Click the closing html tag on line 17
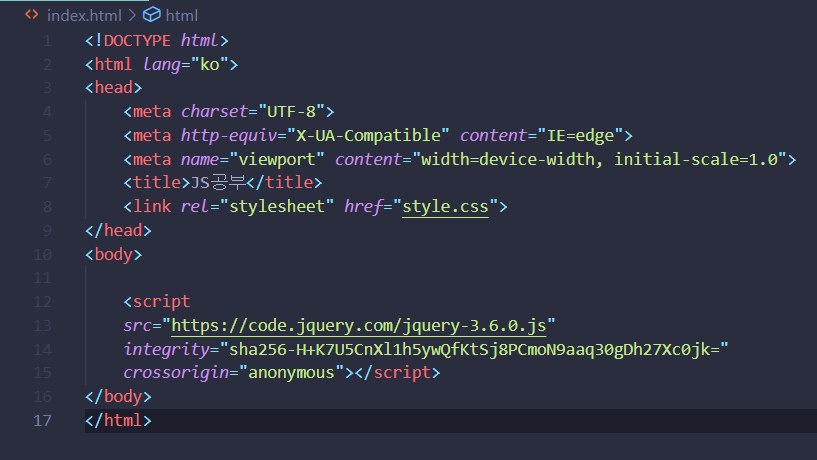Viewport: 817px width, 460px height. point(118,420)
